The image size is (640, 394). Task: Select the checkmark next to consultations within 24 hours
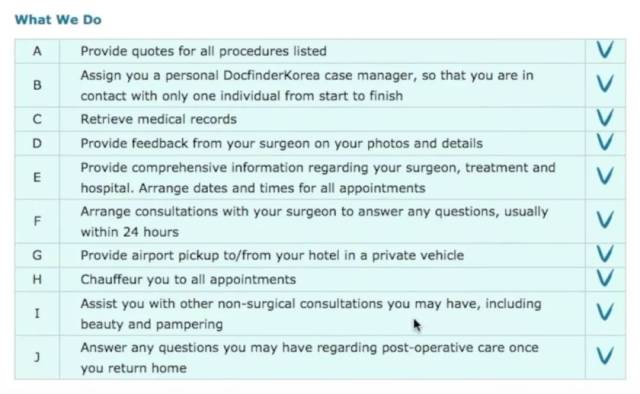(605, 220)
